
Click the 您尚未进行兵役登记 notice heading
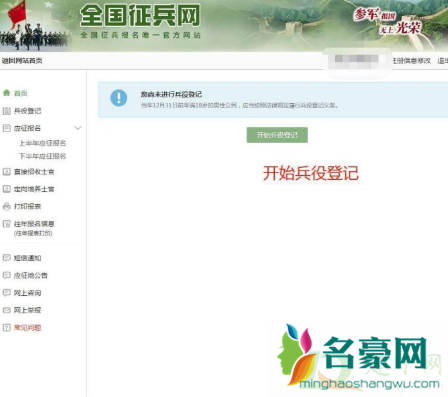[171, 94]
